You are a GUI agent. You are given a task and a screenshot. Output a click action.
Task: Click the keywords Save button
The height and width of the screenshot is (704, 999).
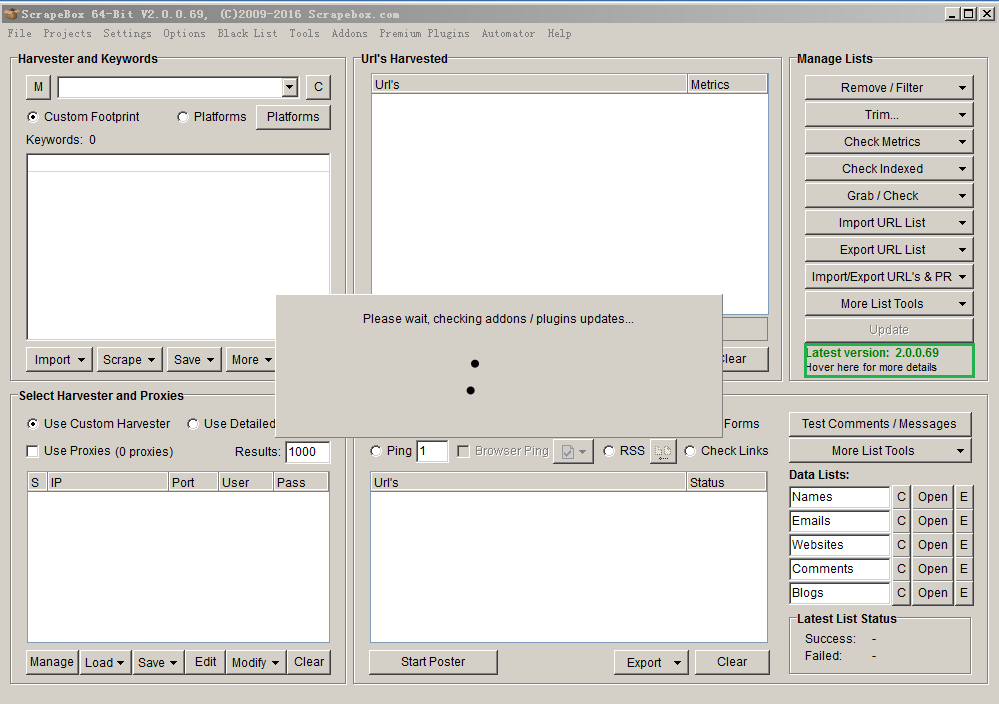click(194, 360)
